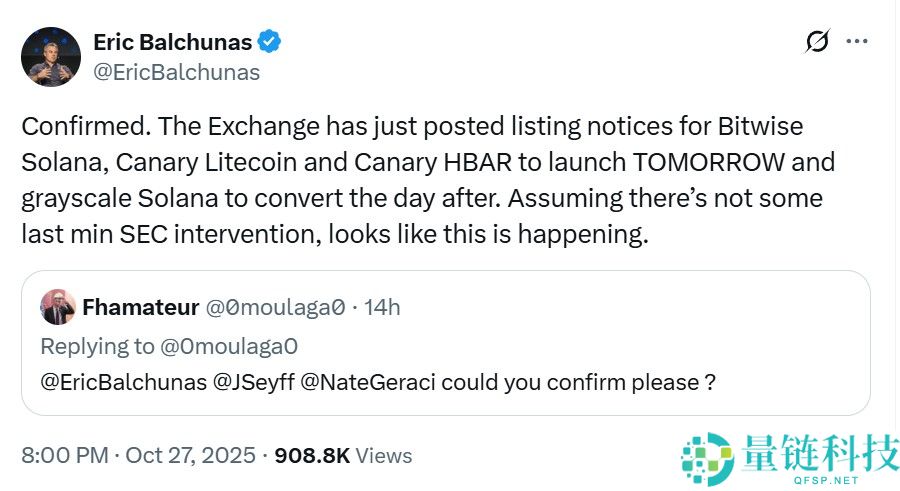Image resolution: width=900 pixels, height=491 pixels.
Task: Click the 14h quoted post timestamp
Action: pyautogui.click(x=382, y=307)
